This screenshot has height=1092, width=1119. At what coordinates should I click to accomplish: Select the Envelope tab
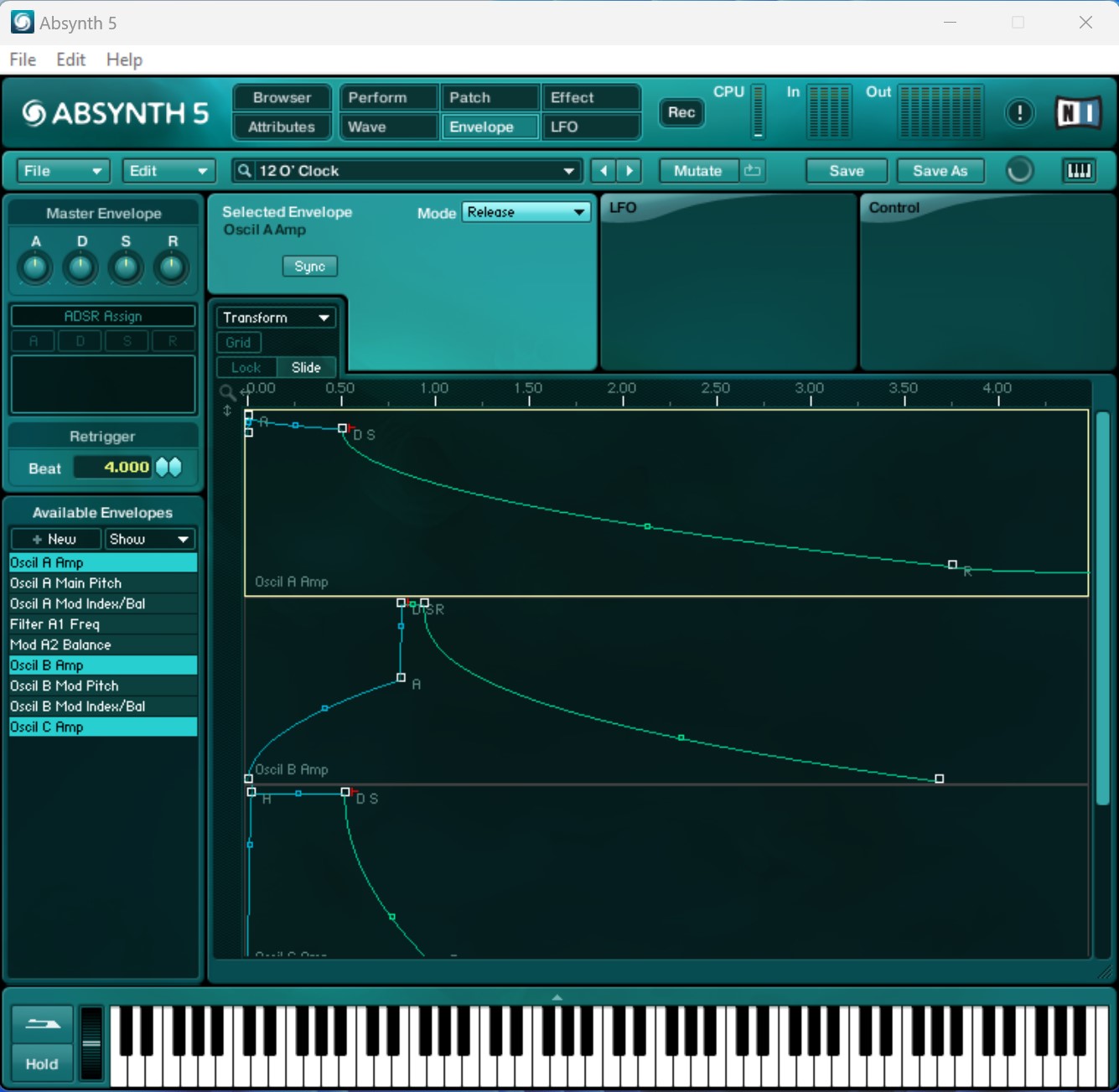tap(490, 127)
